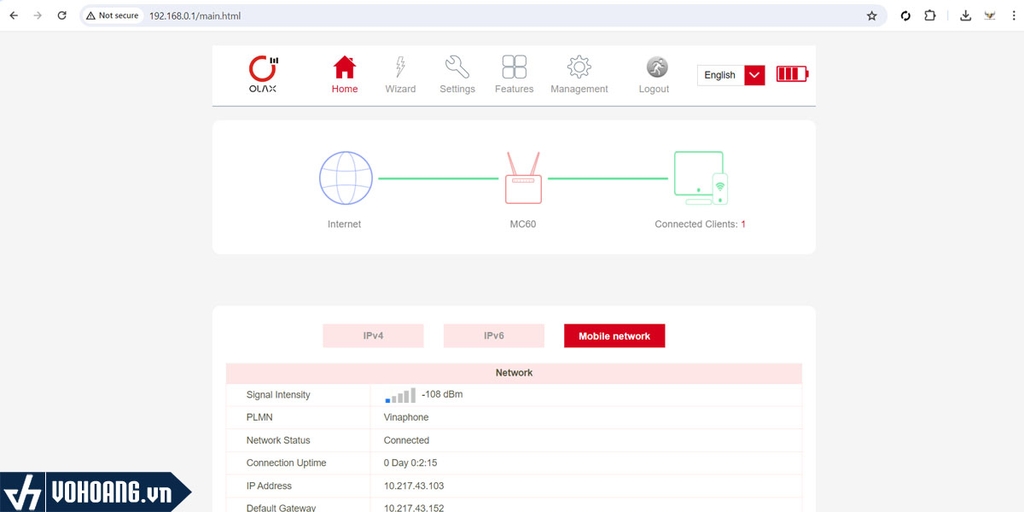Click the MC60 device name label
The image size is (1024, 512).
523,224
